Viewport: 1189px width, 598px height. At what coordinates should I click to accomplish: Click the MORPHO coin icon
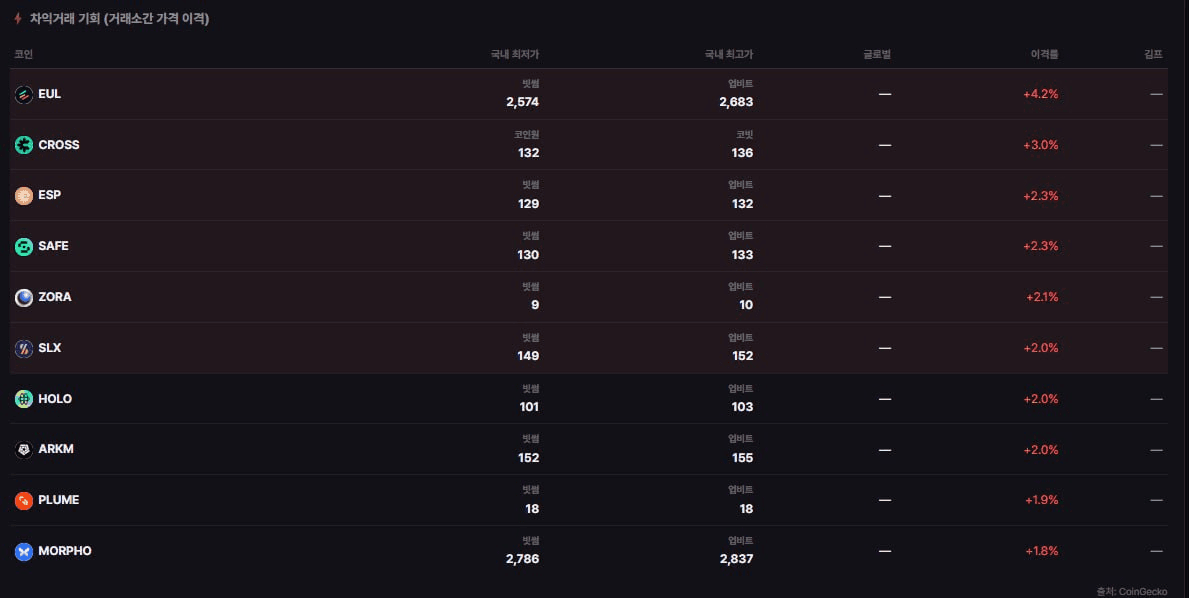tap(24, 552)
